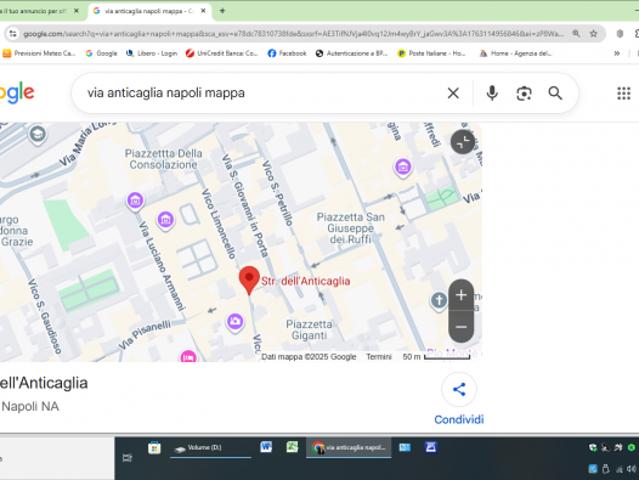
Task: Open a new browser tab
Action: tap(222, 10)
